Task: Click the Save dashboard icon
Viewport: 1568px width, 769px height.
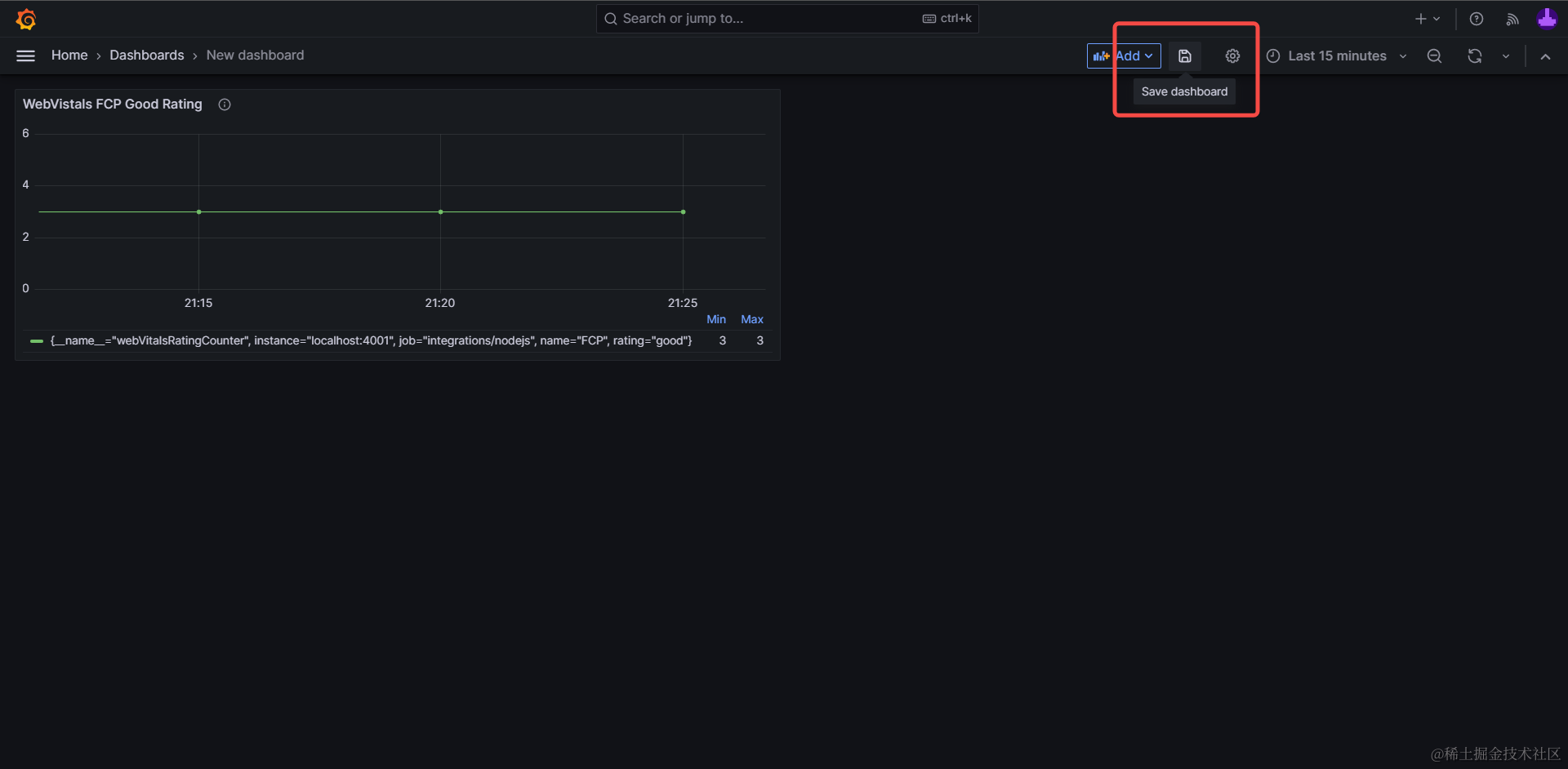Action: pos(1184,56)
